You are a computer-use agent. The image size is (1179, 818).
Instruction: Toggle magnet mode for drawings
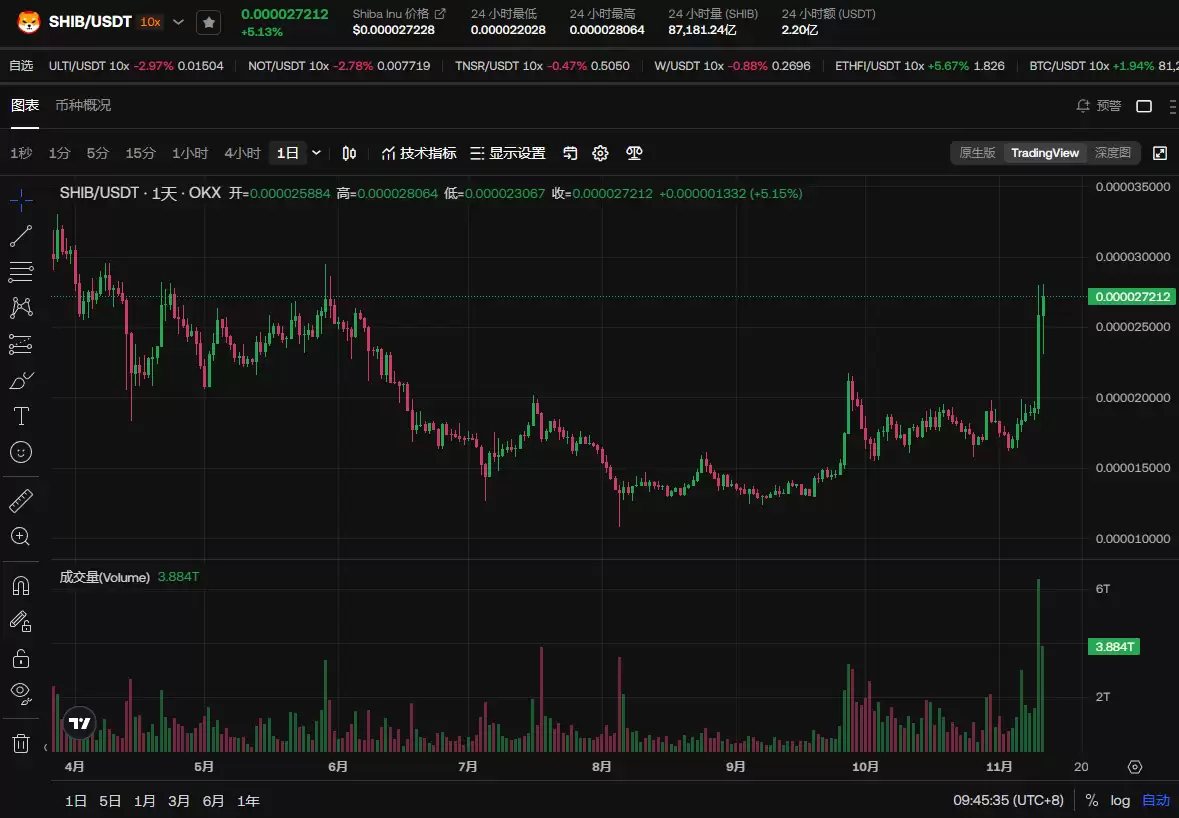[21, 586]
